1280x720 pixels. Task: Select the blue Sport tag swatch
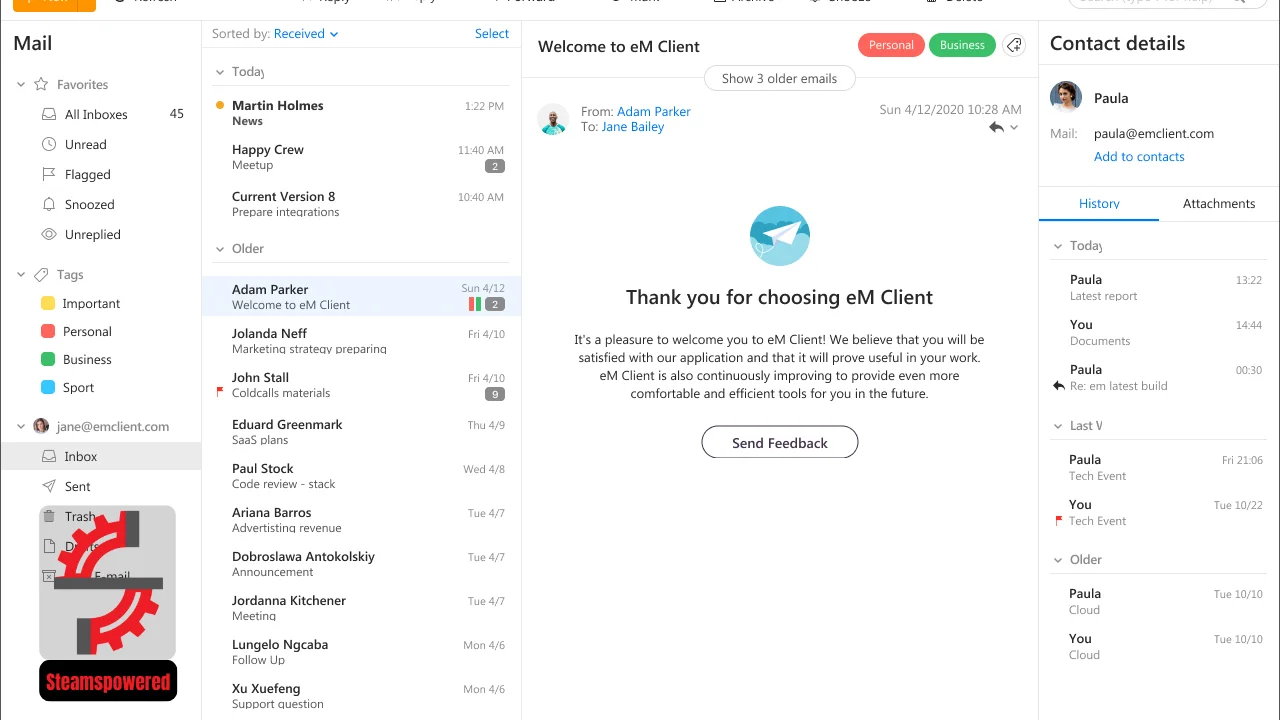pos(48,387)
